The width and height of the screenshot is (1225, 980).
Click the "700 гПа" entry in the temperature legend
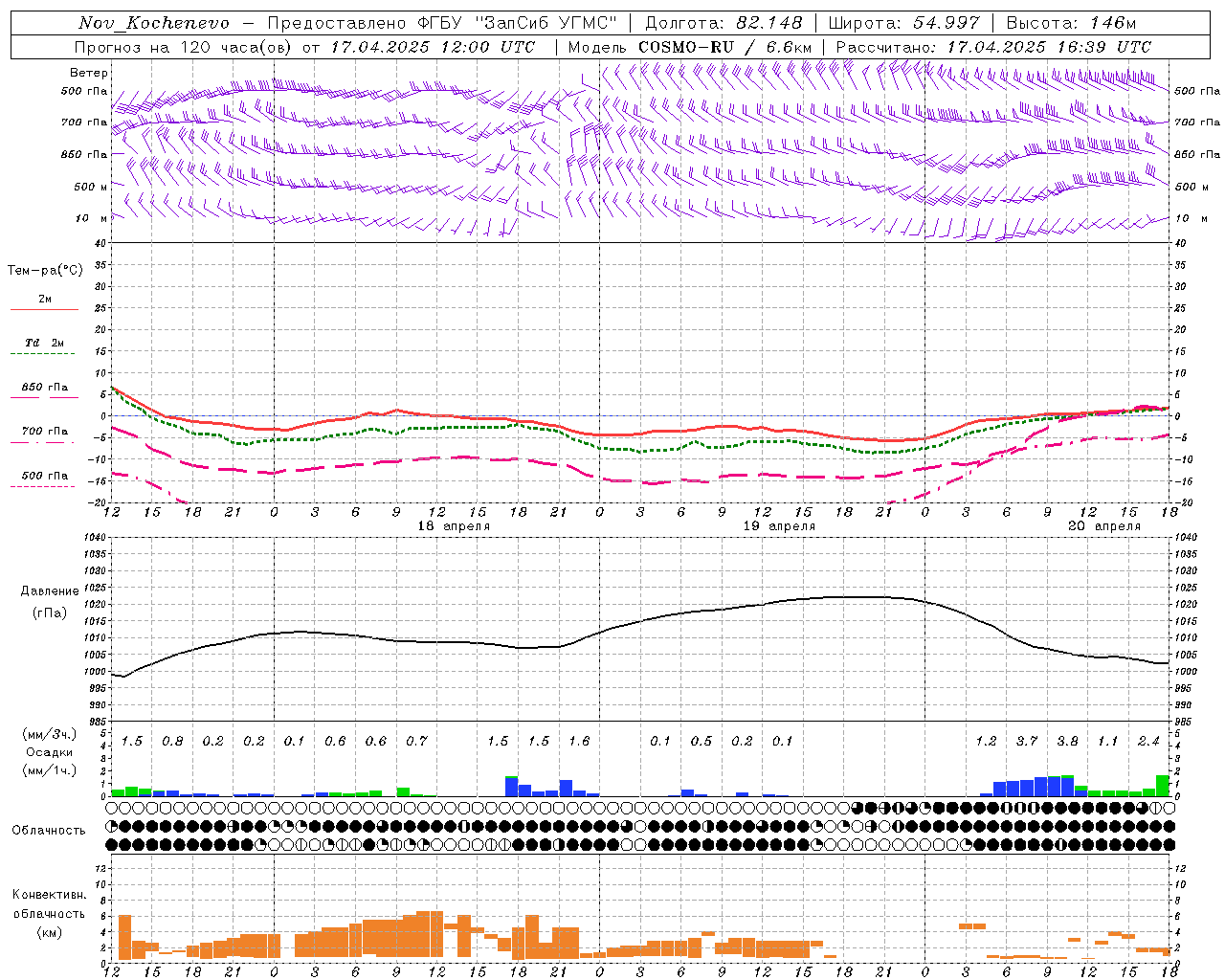(45, 431)
